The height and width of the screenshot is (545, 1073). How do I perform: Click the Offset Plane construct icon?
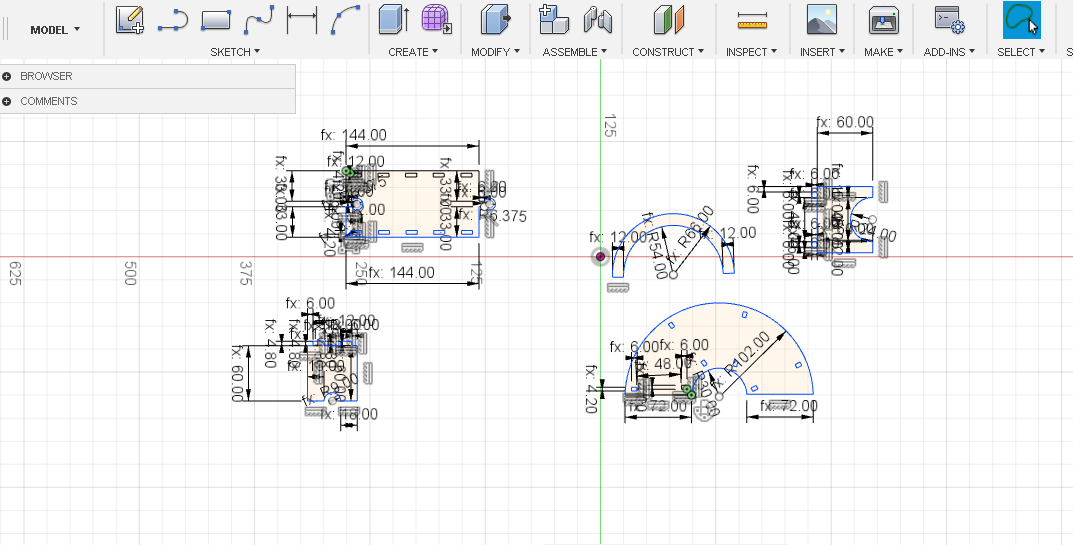tap(669, 19)
